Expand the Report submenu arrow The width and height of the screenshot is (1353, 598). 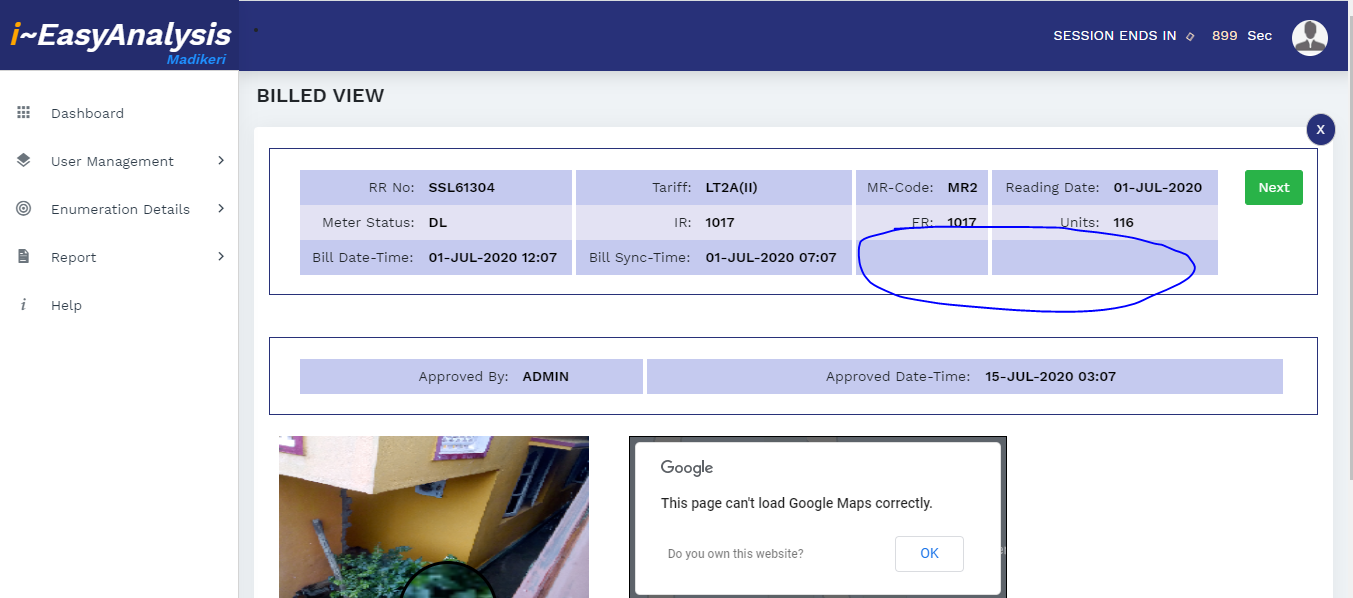(x=221, y=257)
